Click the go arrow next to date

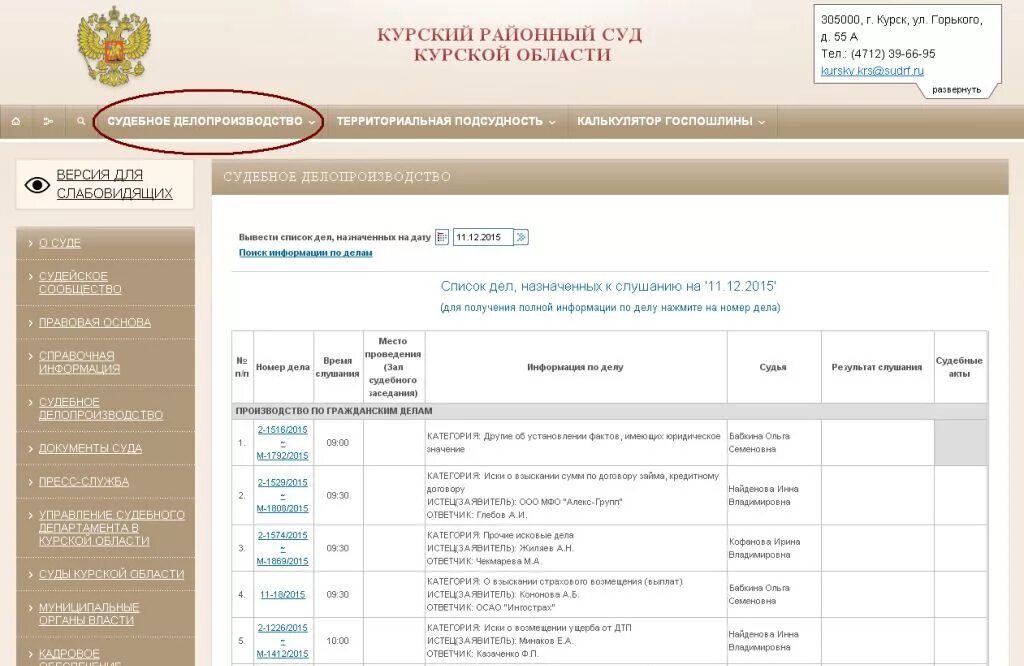point(521,237)
